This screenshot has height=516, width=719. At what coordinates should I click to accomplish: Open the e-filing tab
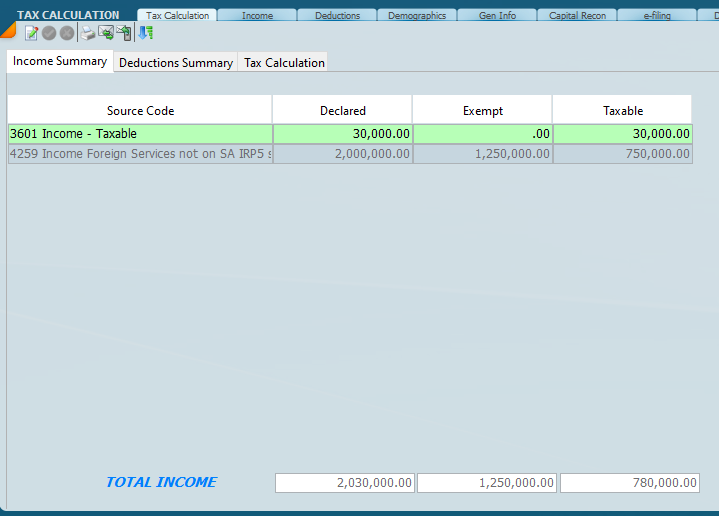tap(657, 16)
